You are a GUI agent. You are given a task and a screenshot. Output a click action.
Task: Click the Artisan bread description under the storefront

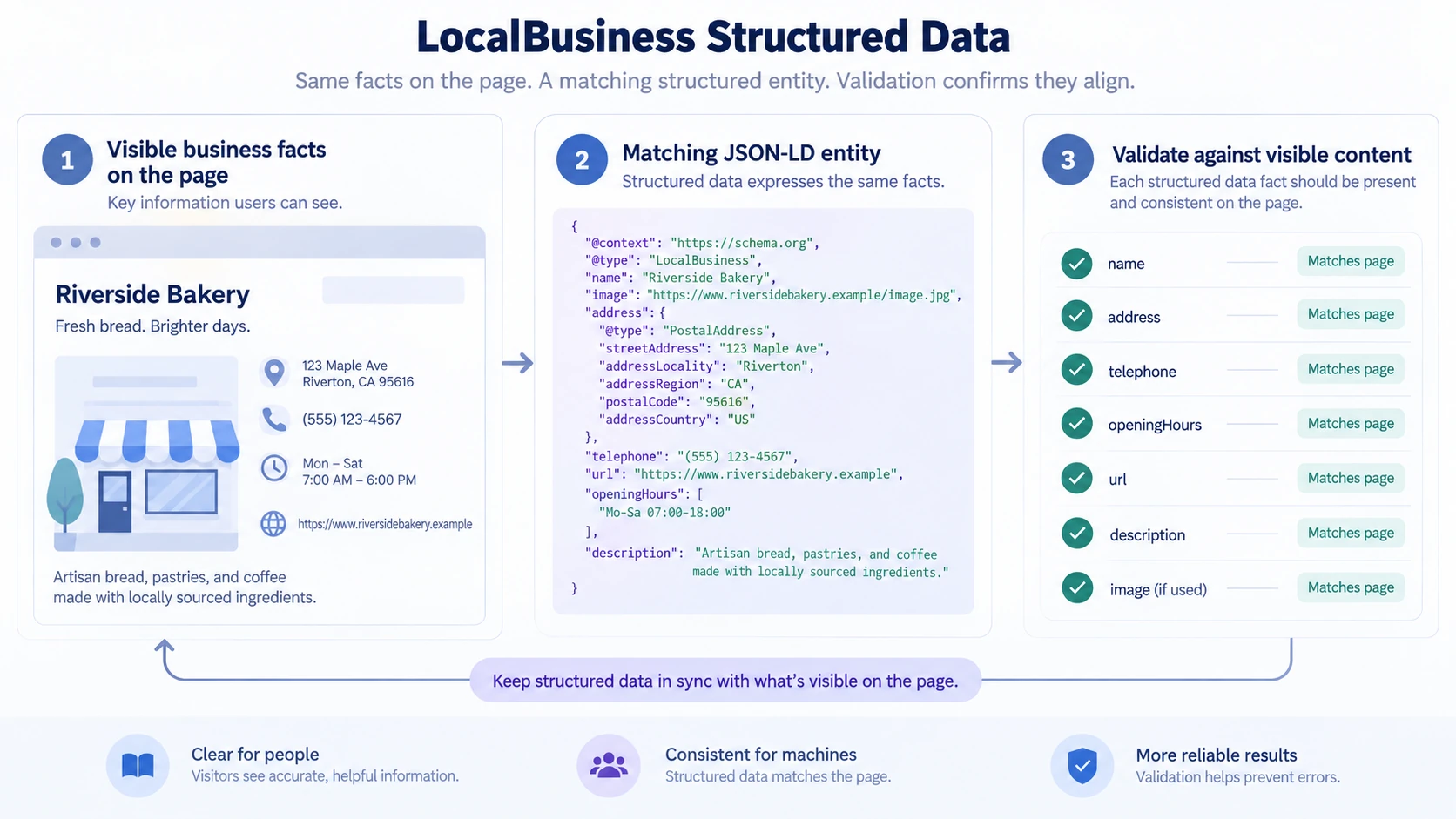185,587
